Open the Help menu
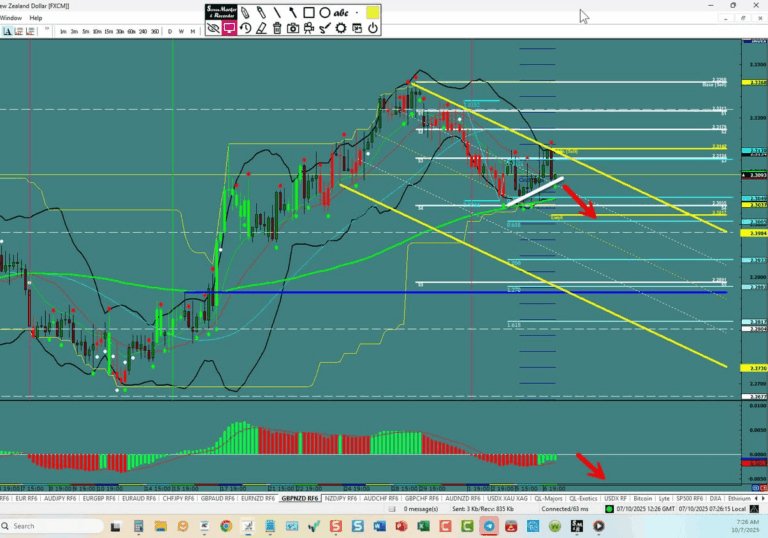Image resolution: width=768 pixels, height=538 pixels. 36,18
